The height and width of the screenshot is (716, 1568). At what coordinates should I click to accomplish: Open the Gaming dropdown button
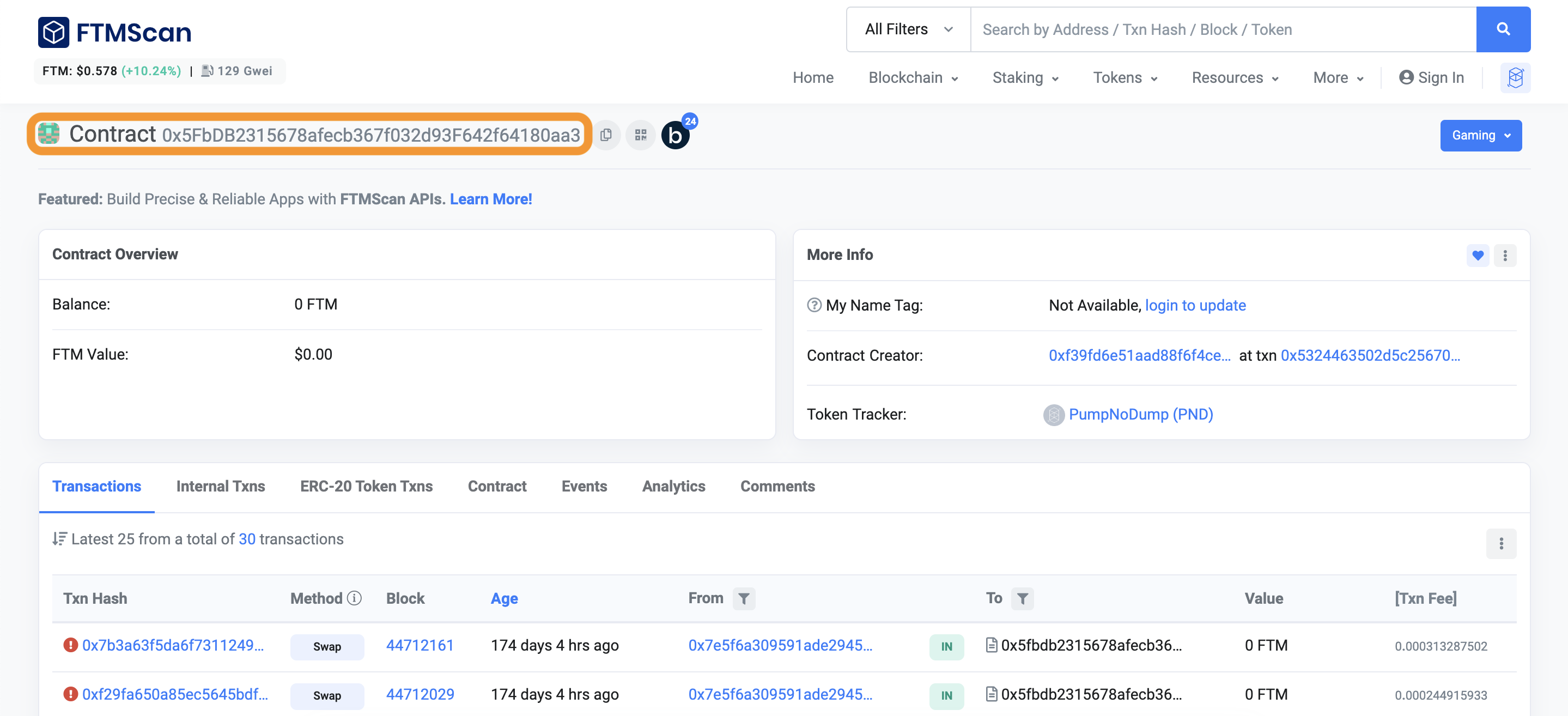pyautogui.click(x=1480, y=135)
